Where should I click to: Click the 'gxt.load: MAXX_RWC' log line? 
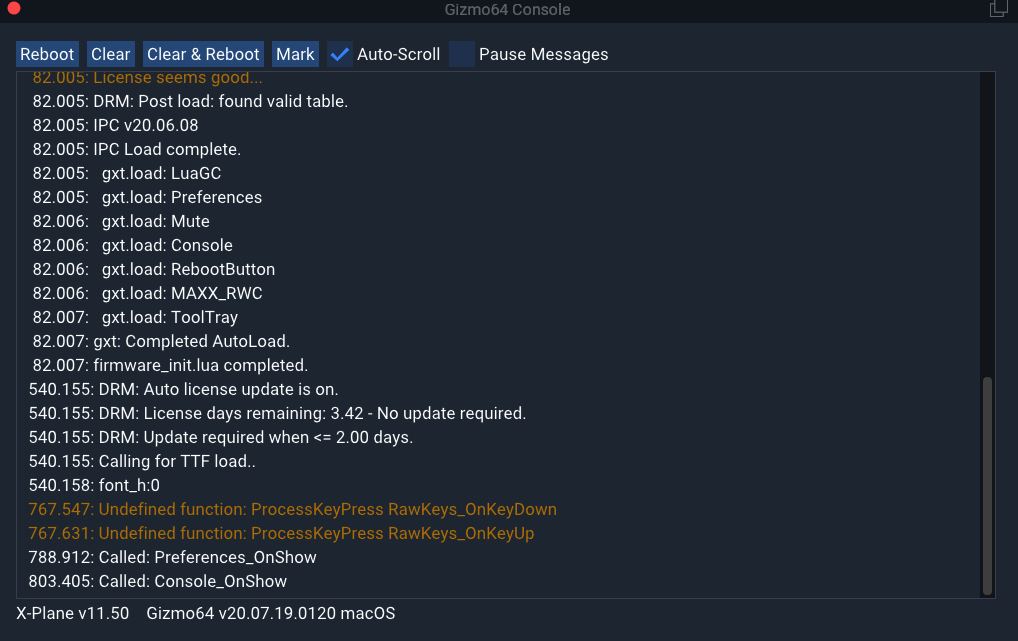tap(147, 293)
